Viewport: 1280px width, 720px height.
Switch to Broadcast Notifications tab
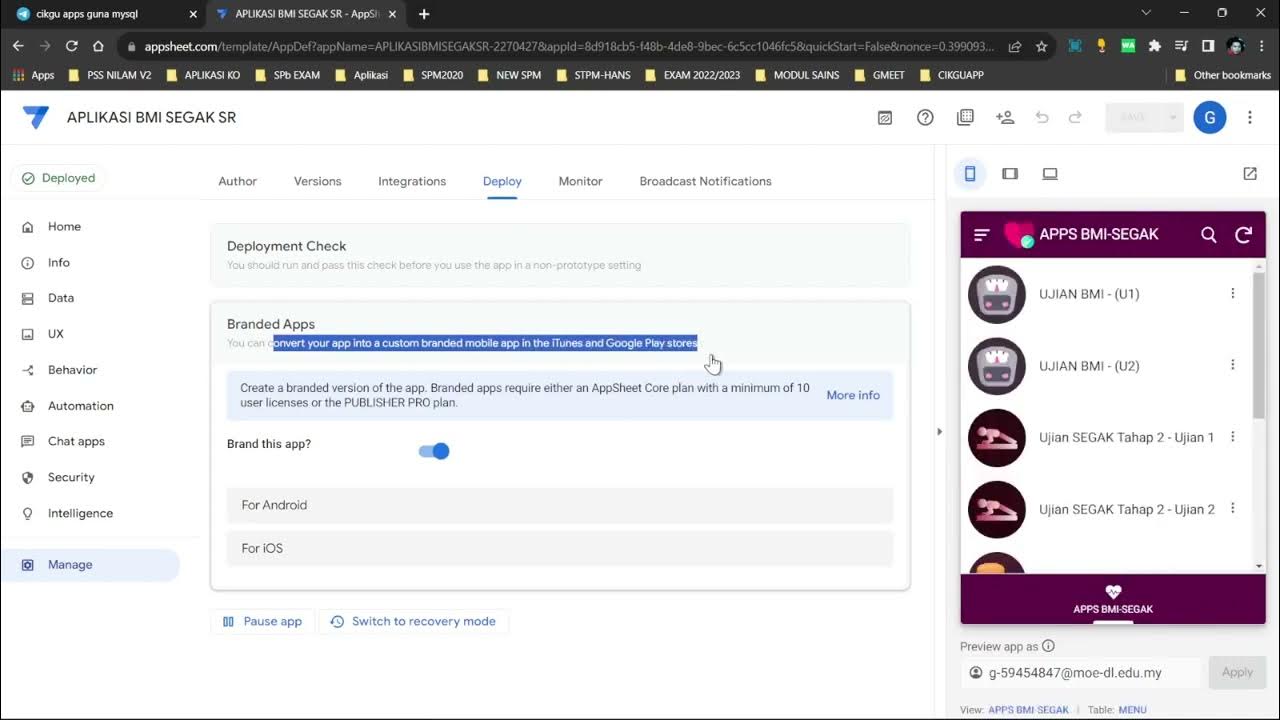coord(705,181)
